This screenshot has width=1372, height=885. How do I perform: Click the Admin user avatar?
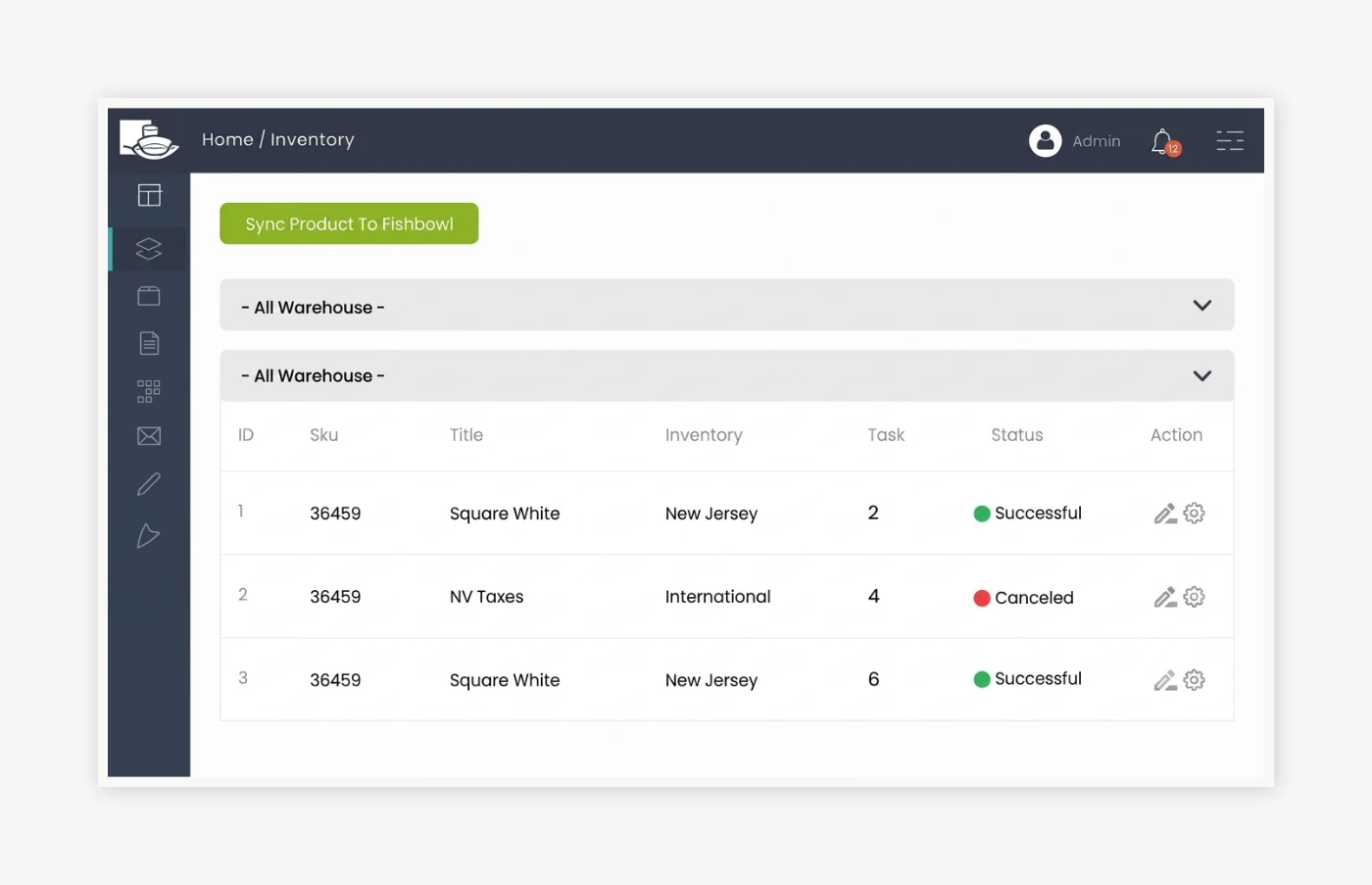(x=1046, y=141)
